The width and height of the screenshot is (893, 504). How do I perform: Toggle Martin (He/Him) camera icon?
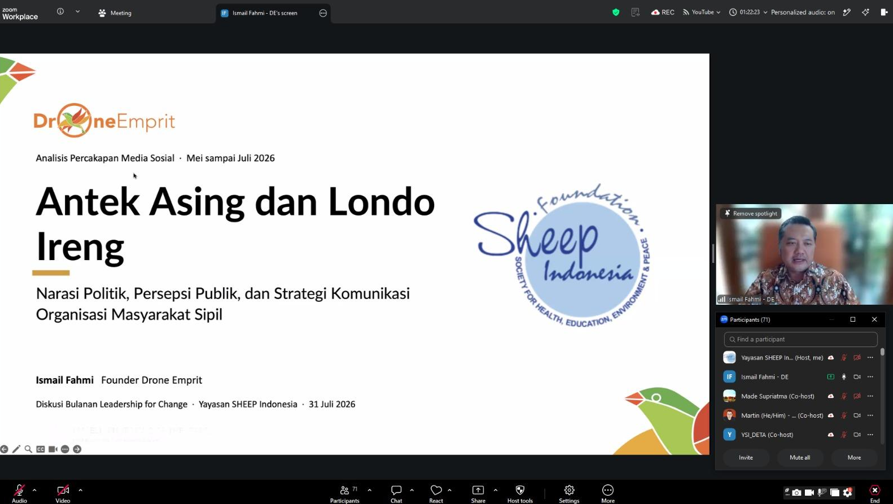pyautogui.click(x=857, y=415)
